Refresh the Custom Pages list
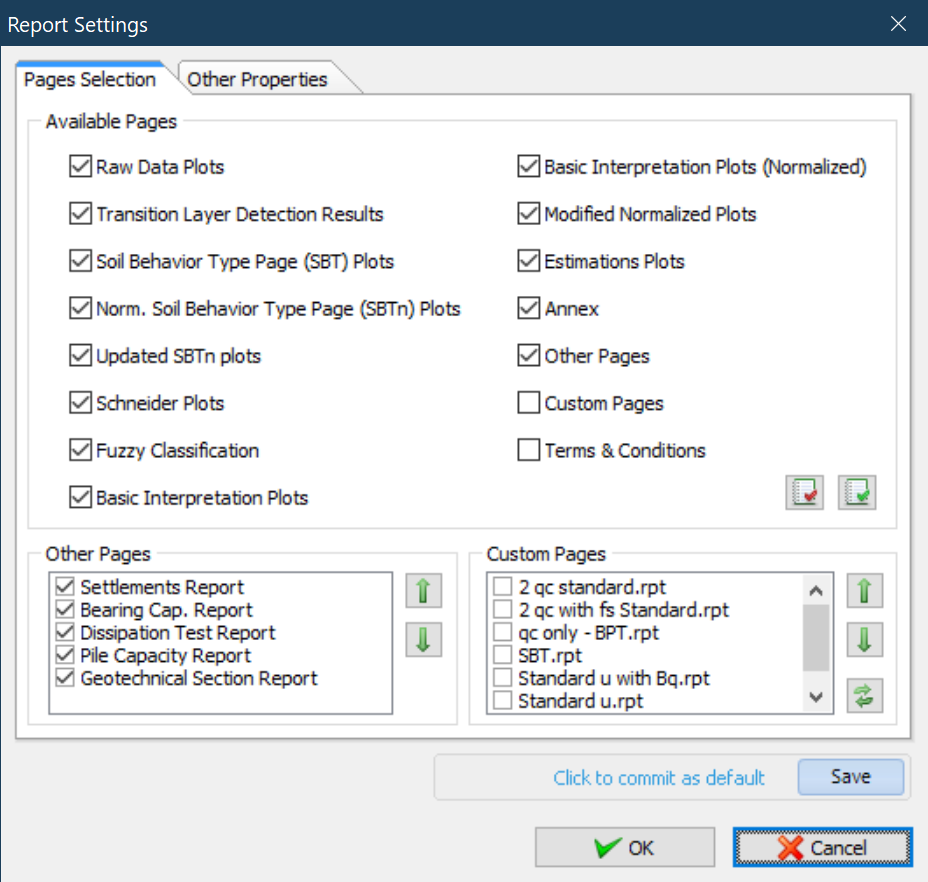928x882 pixels. pos(865,696)
